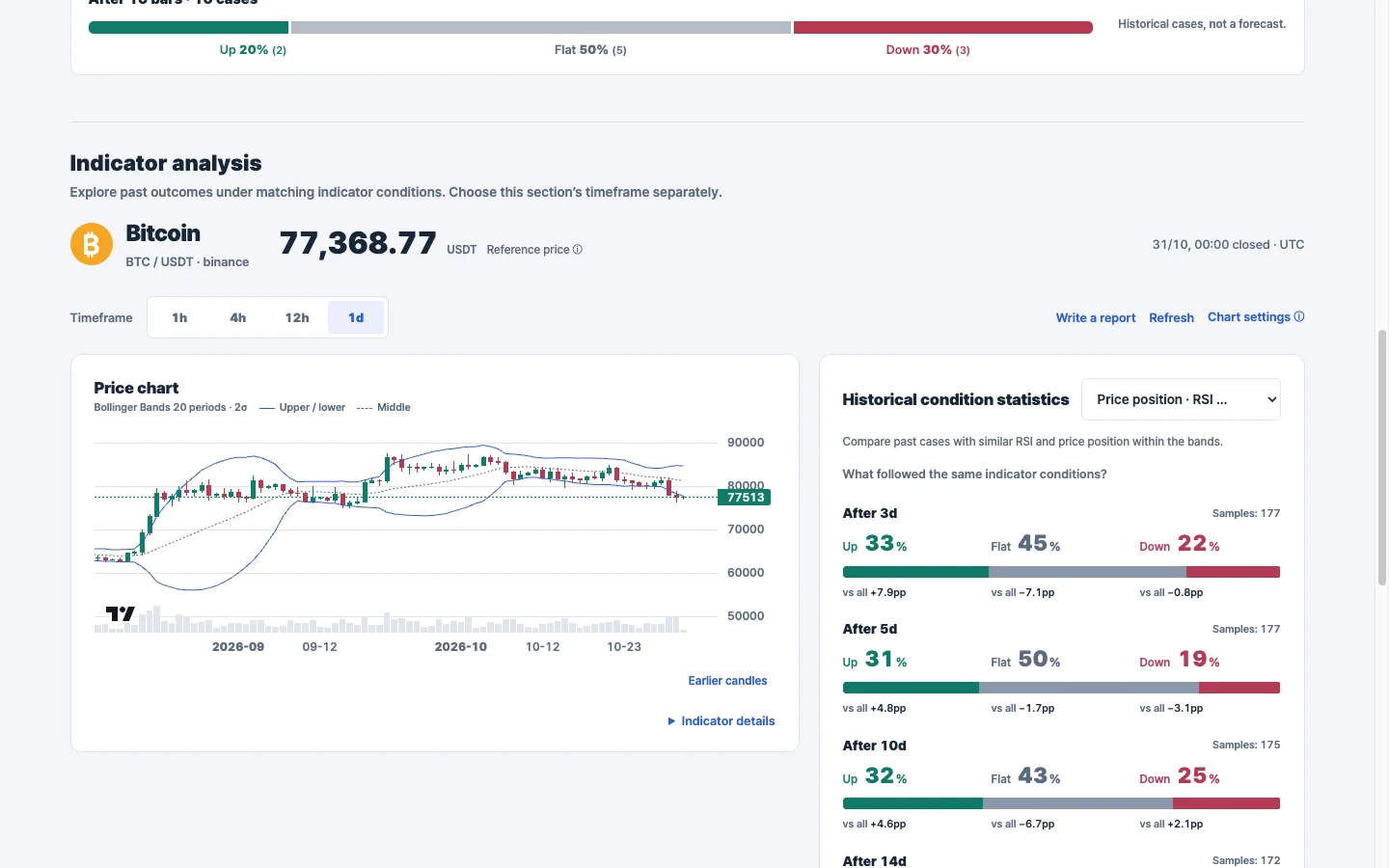The image size is (1389, 868).
Task: Click the Down 19% value under After 5d
Action: (1180, 660)
